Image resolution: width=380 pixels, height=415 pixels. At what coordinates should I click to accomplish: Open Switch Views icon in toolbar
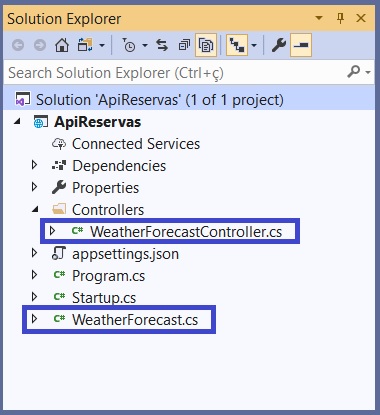pyautogui.click(x=85, y=45)
